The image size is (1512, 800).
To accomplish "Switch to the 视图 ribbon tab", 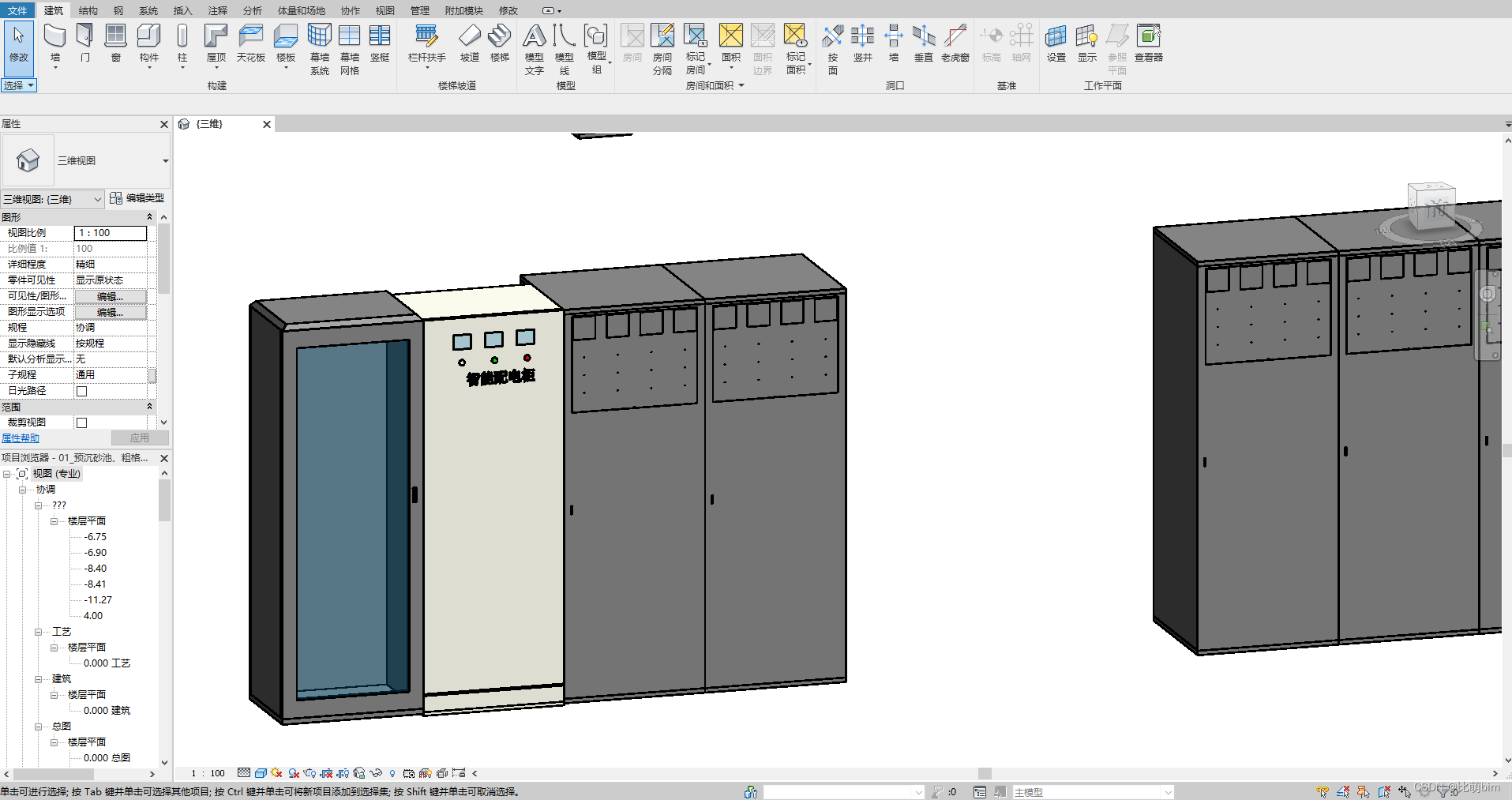I will coord(385,10).
